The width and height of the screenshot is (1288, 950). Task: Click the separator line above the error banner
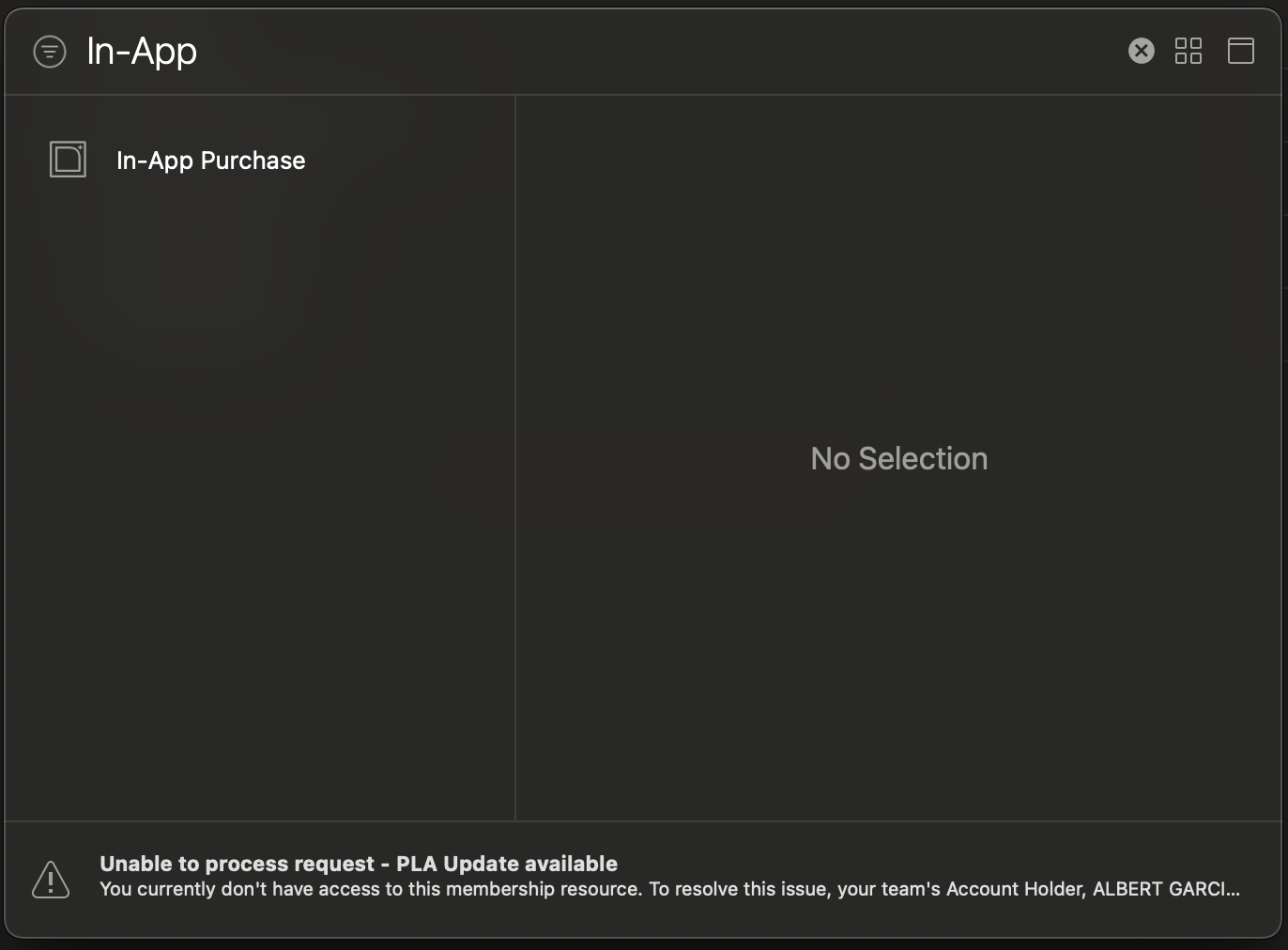point(644,821)
